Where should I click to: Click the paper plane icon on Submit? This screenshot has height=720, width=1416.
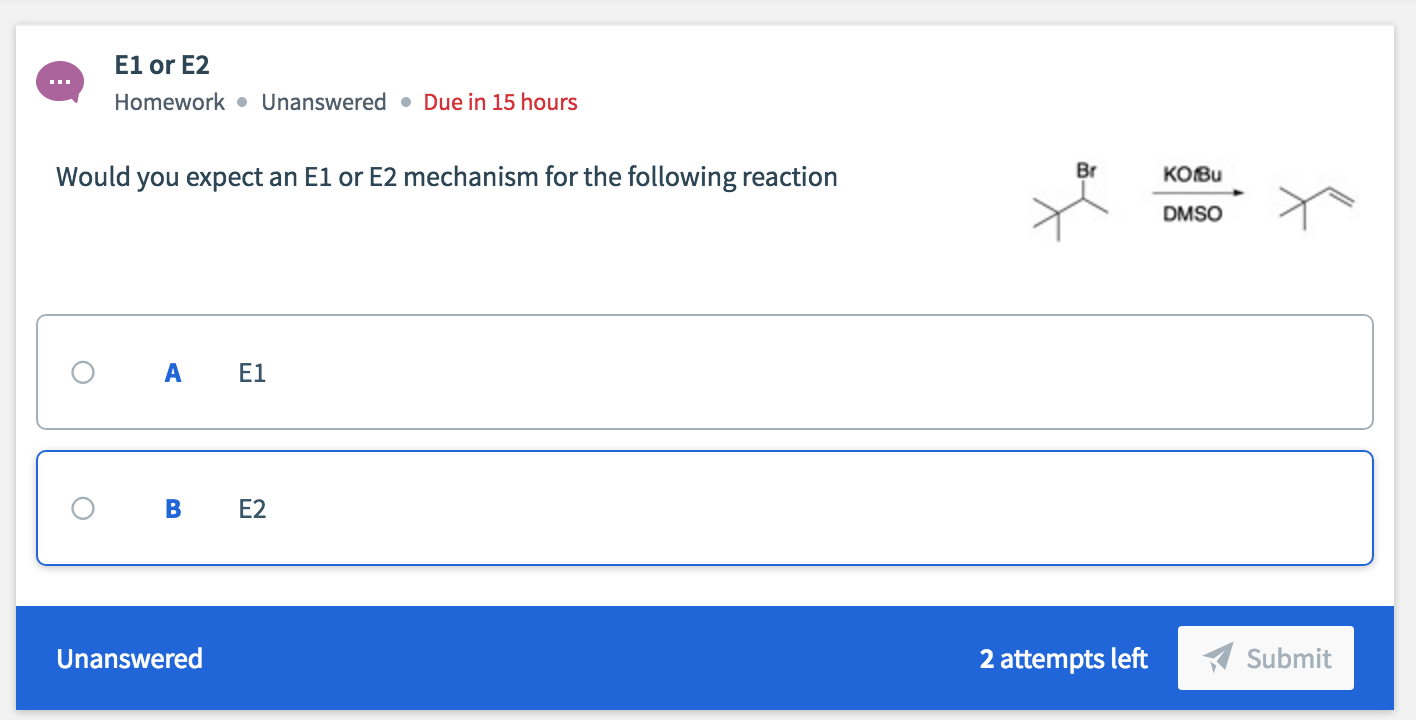tap(1219, 658)
